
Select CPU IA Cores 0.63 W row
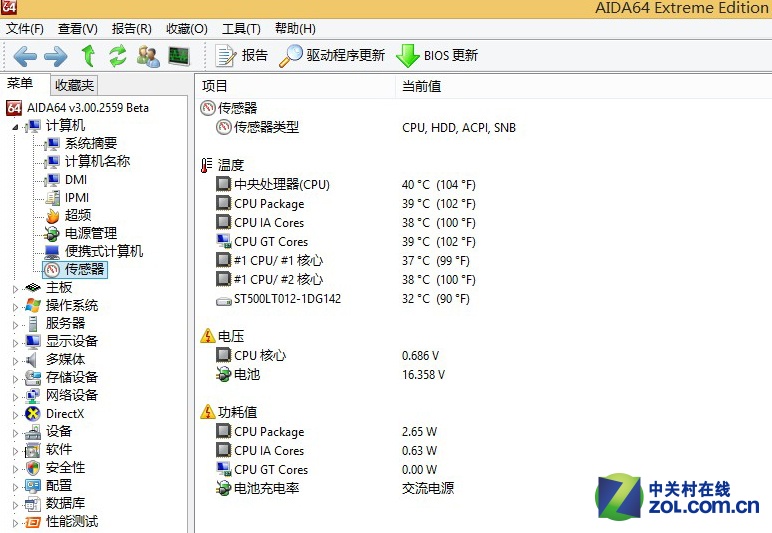326,450
